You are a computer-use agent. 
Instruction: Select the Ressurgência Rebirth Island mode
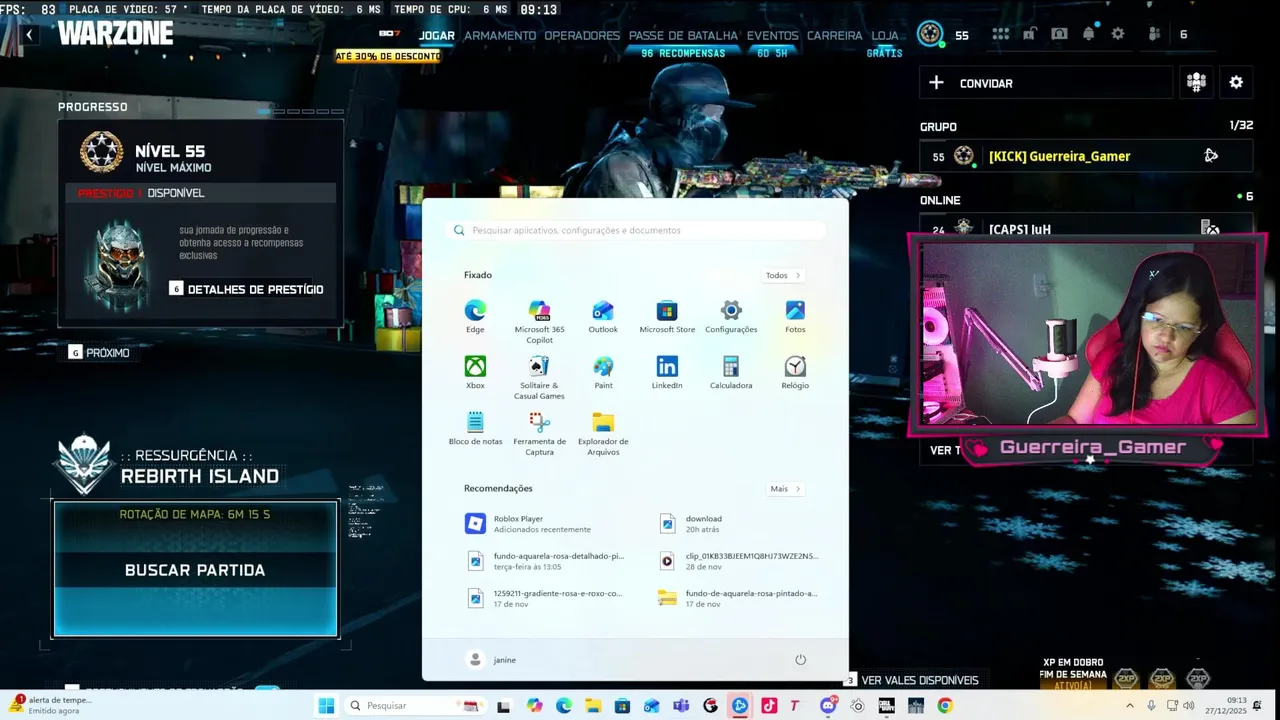(x=167, y=467)
